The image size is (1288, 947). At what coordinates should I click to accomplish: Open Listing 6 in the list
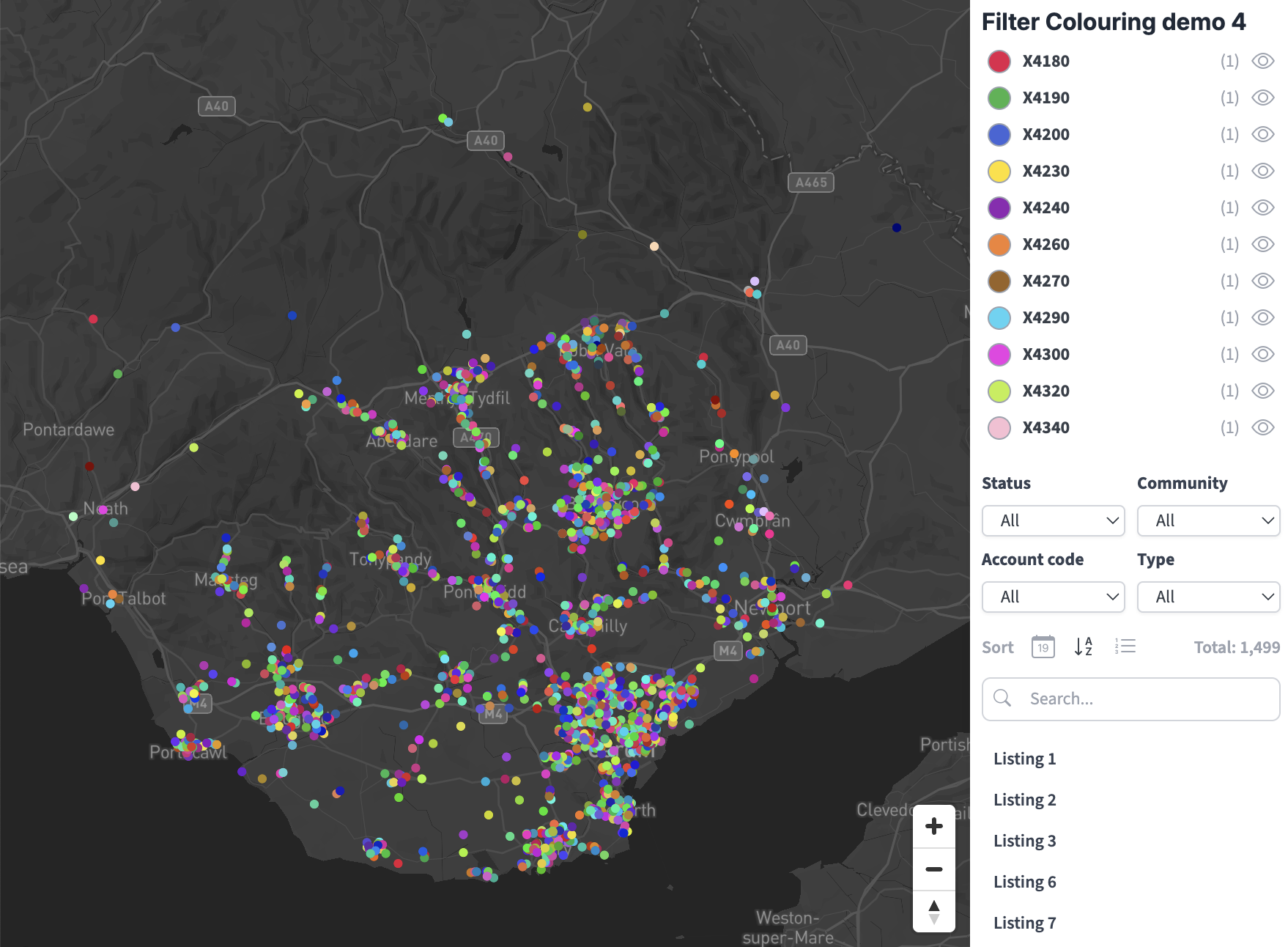pos(1024,882)
